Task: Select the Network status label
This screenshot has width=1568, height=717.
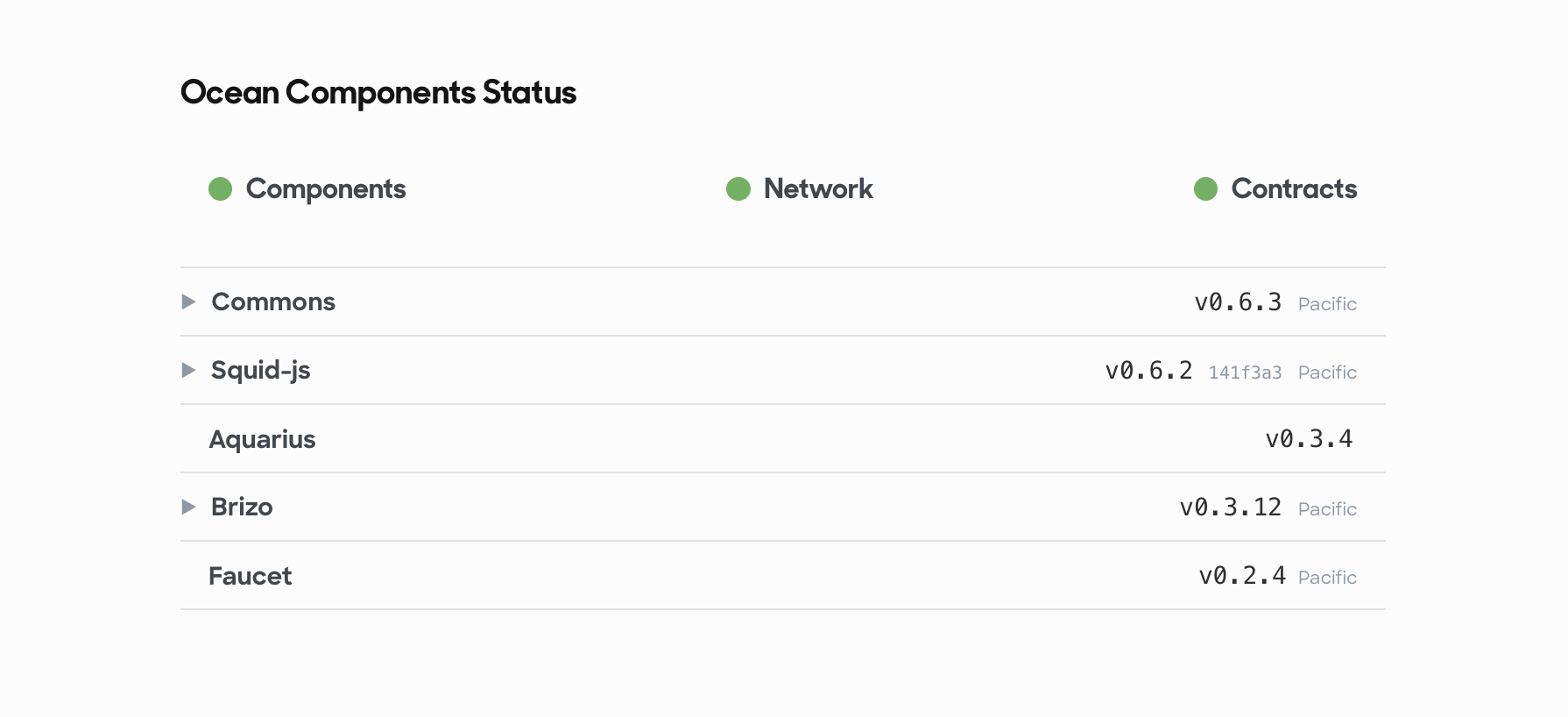Action: point(818,188)
